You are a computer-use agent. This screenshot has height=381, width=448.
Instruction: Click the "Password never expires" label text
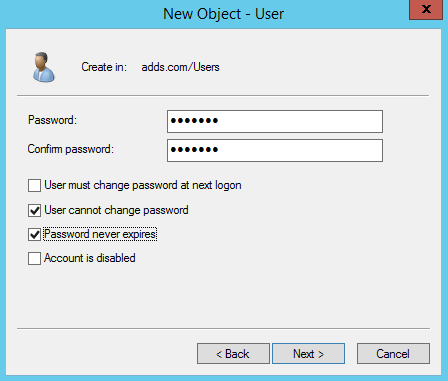(x=100, y=234)
